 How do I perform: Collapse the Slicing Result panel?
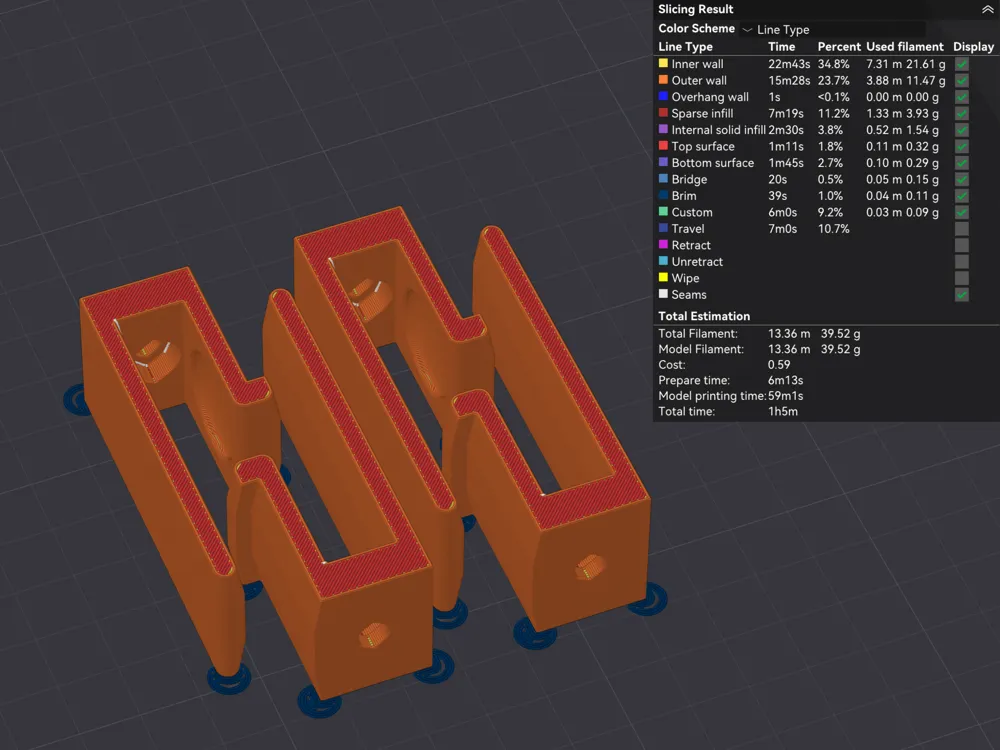tap(987, 10)
